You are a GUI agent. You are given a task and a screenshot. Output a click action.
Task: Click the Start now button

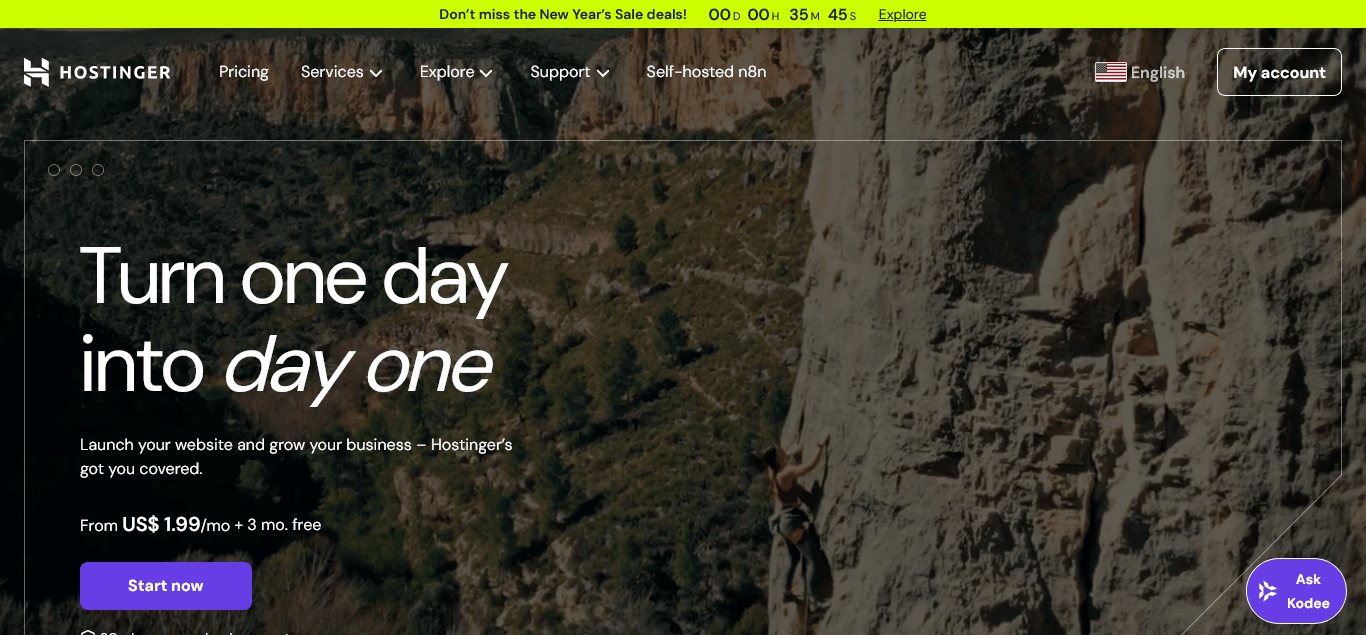point(166,586)
